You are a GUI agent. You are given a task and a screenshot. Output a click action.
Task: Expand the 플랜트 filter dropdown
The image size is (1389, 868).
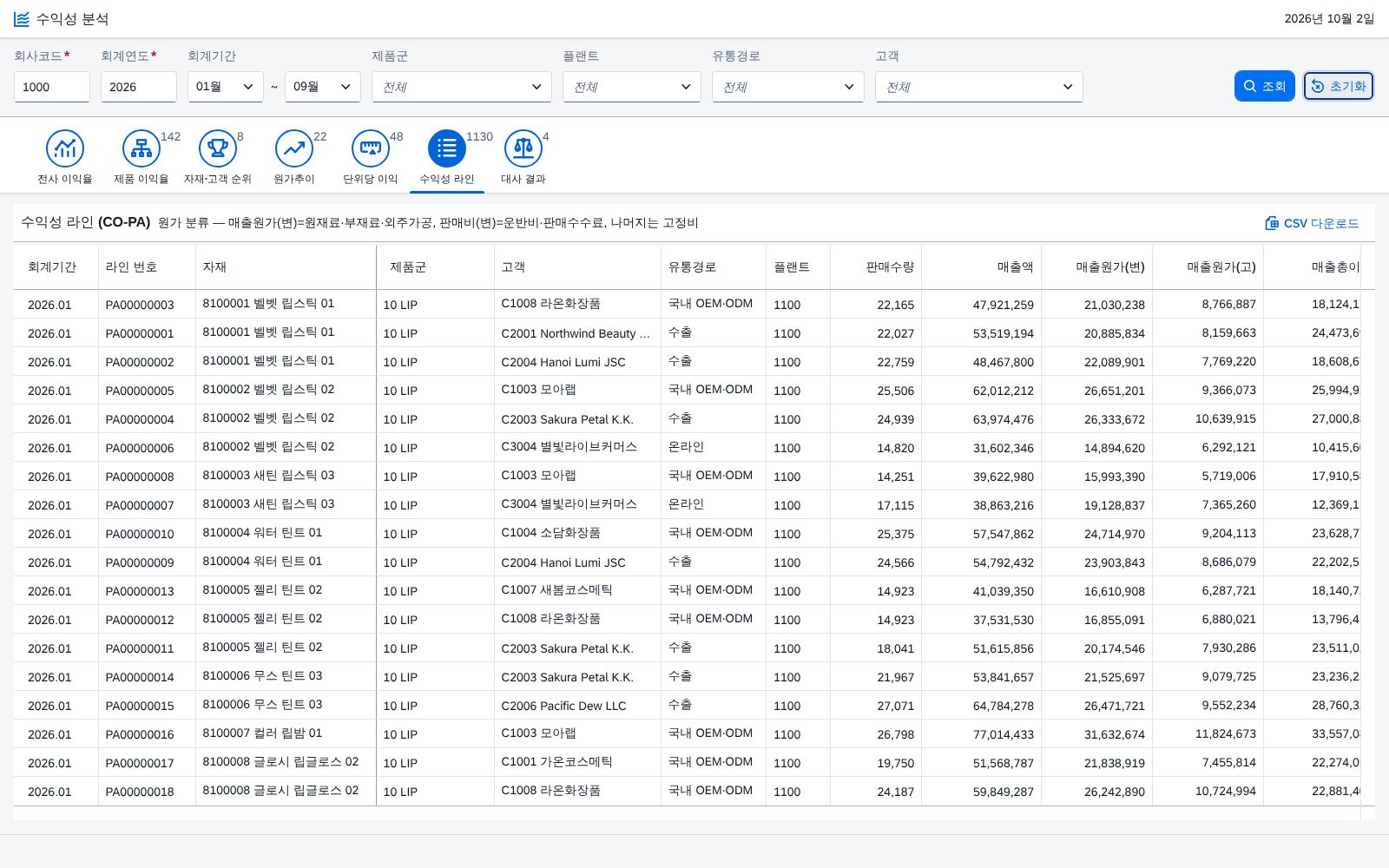tap(632, 87)
